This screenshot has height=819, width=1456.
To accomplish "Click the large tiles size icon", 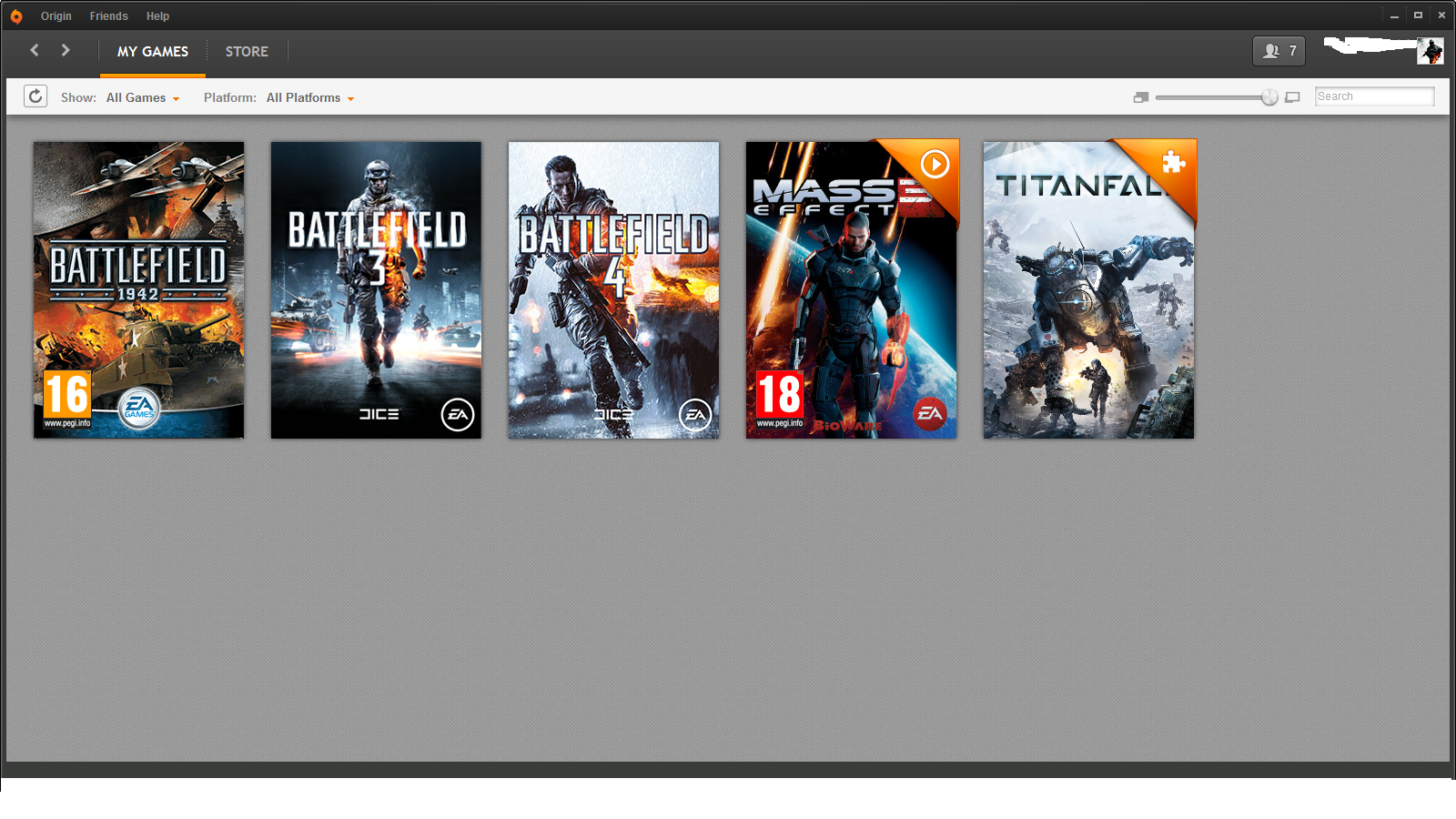I will (1292, 97).
